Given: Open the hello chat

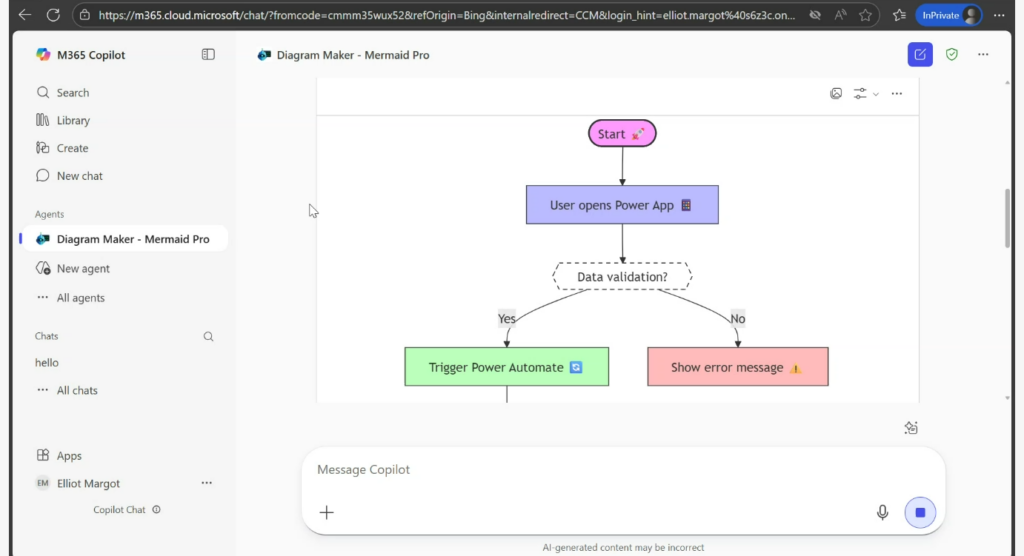Looking at the screenshot, I should pos(47,363).
